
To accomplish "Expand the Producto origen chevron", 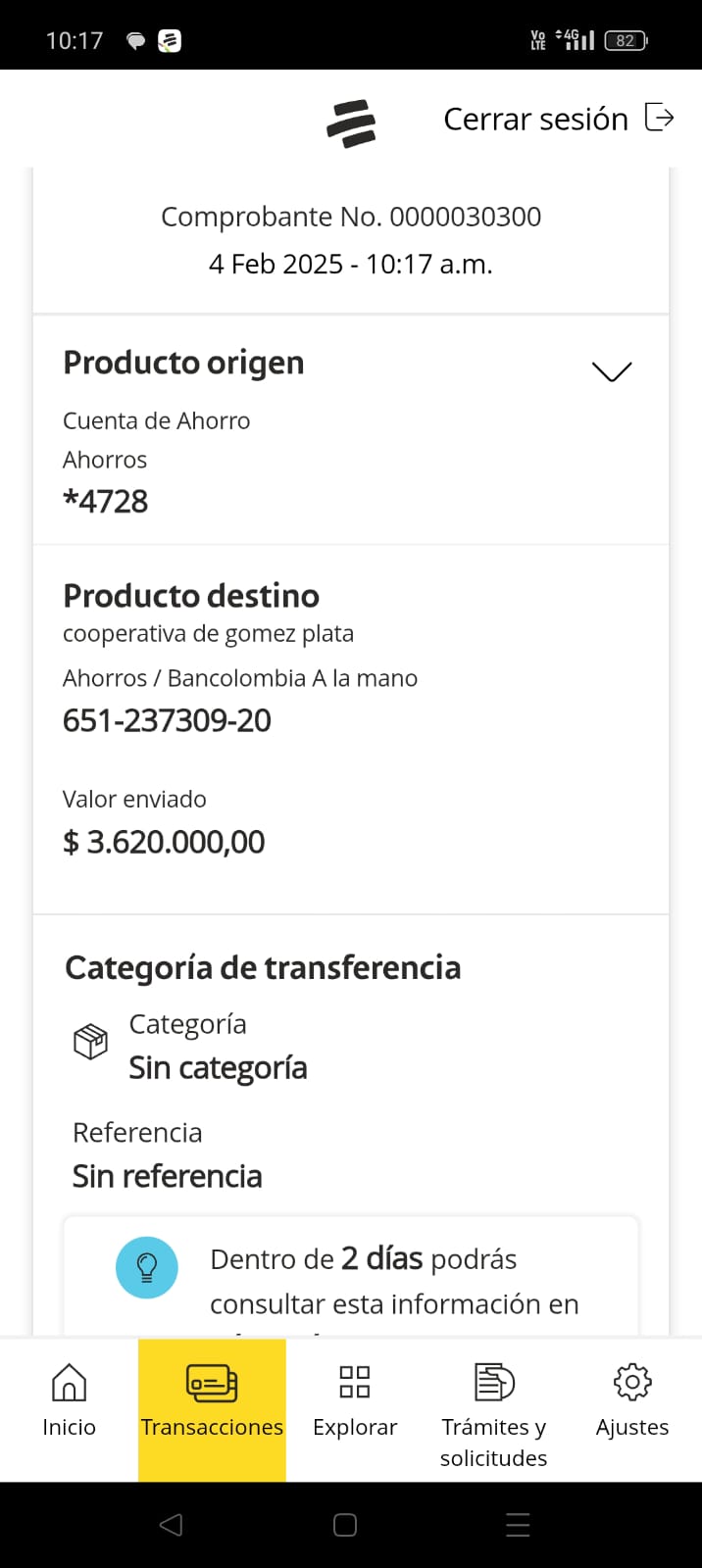I will pos(612,371).
